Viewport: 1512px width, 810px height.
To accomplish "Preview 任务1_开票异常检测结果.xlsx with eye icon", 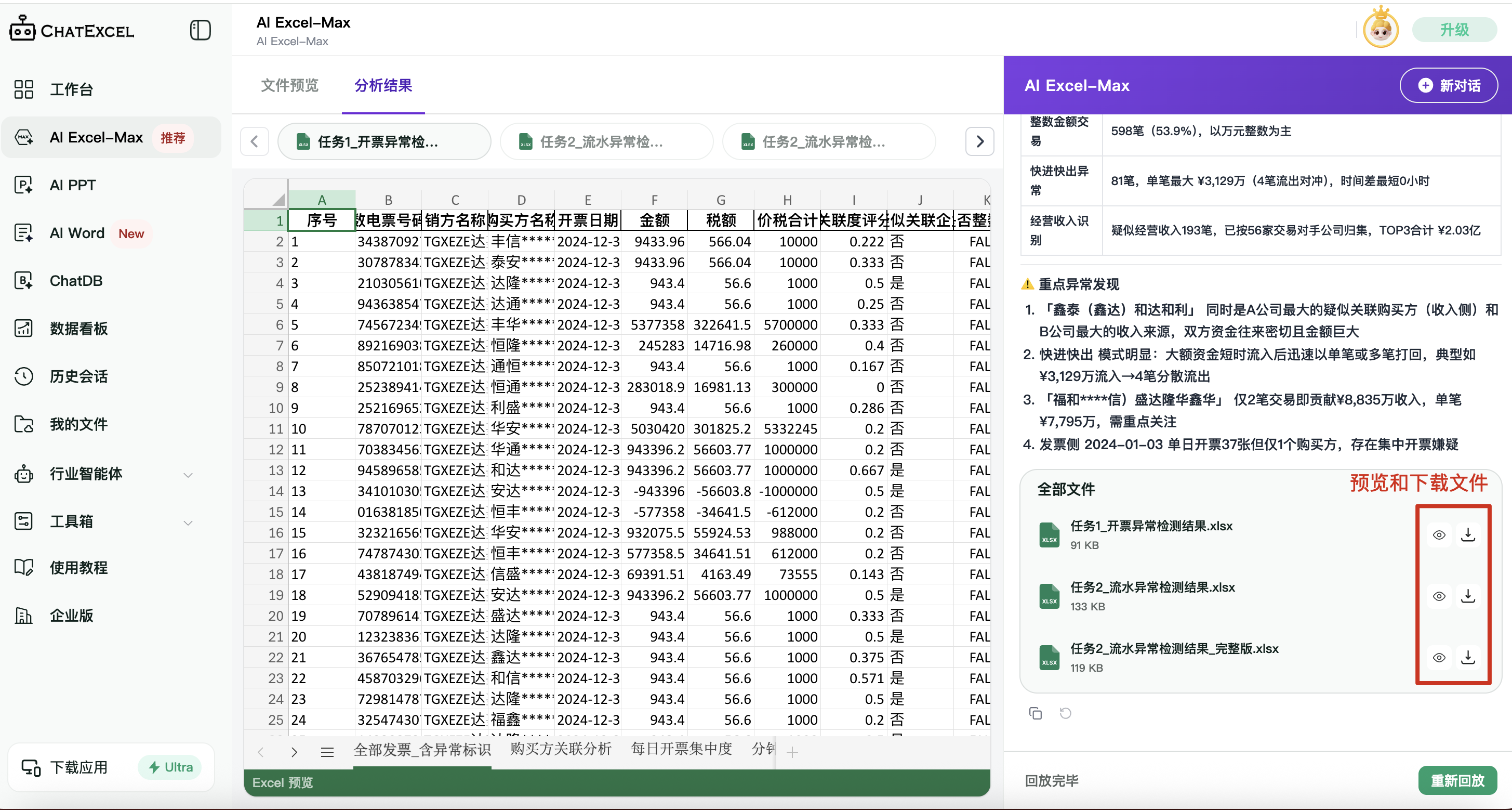I will (x=1439, y=534).
